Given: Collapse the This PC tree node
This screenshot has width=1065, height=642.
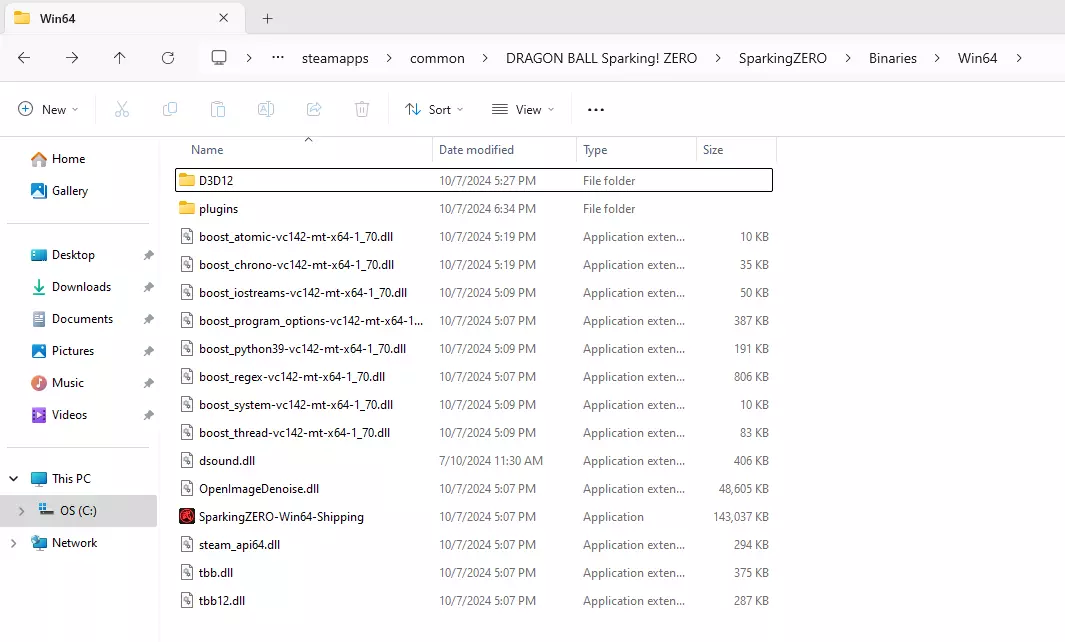Looking at the screenshot, I should click(x=14, y=479).
